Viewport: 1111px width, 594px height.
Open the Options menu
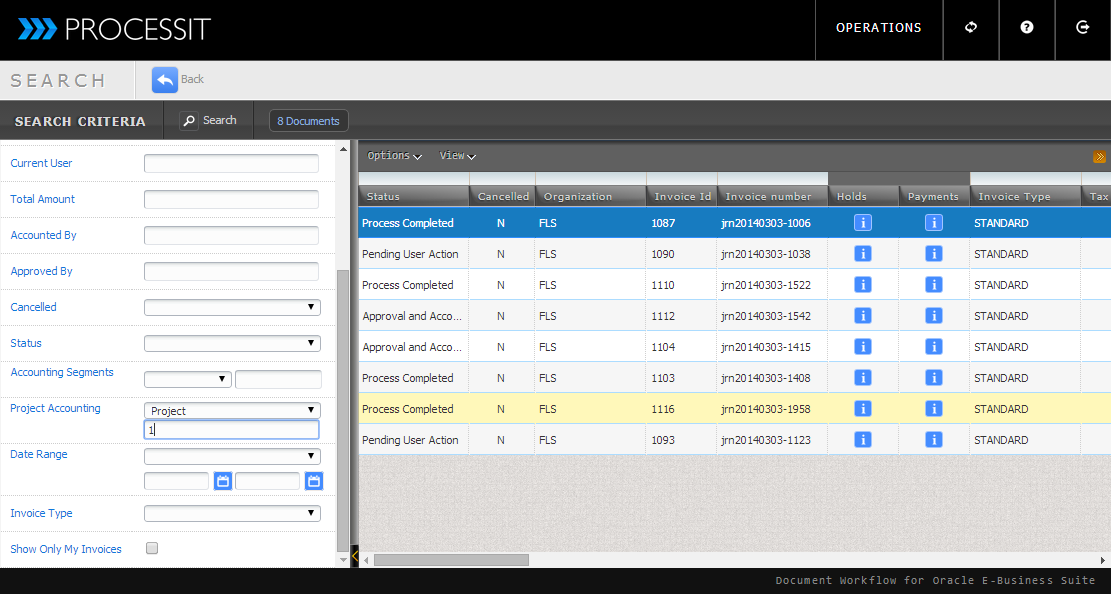pos(394,156)
